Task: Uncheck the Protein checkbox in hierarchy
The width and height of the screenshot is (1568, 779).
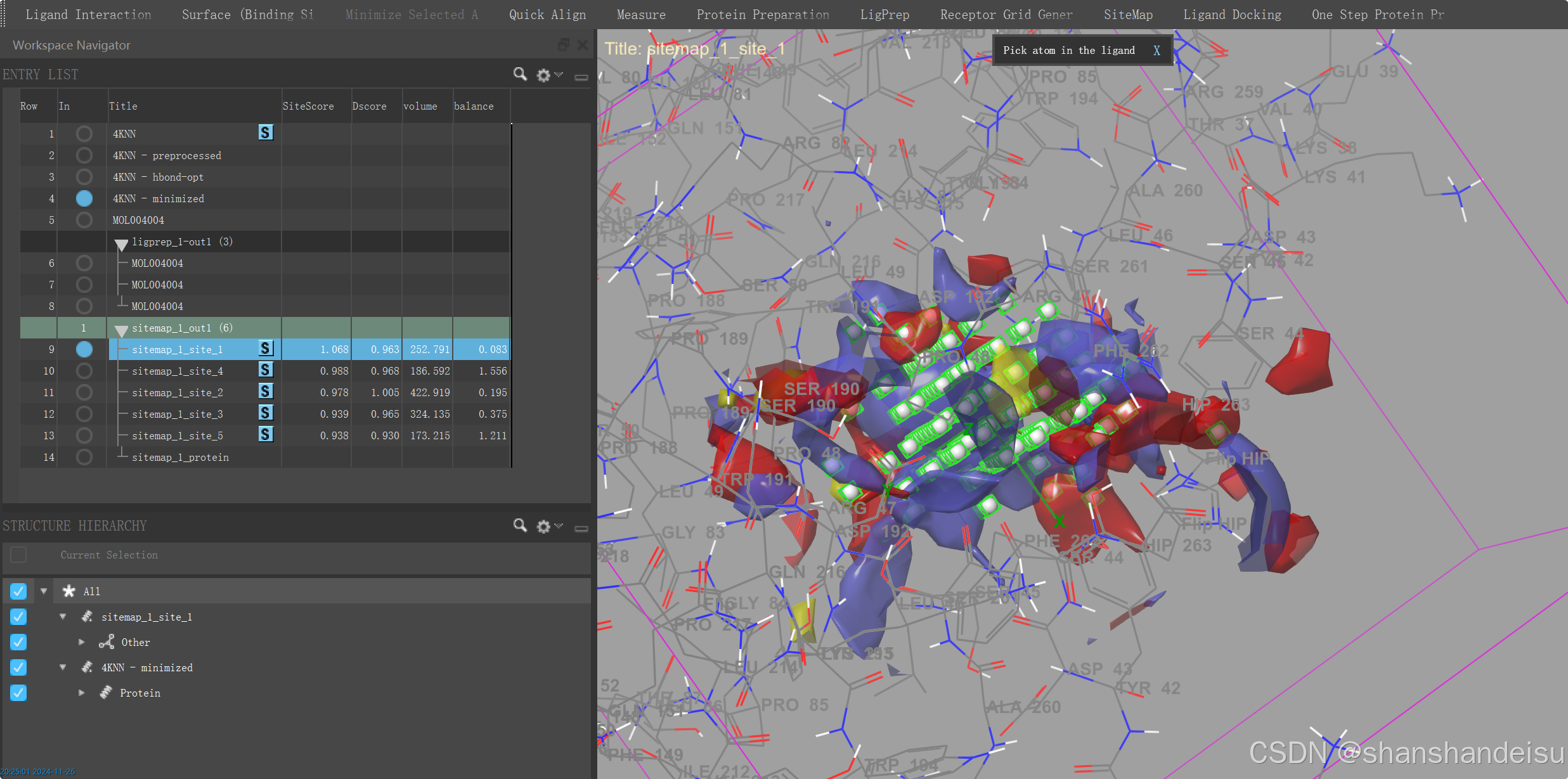Action: point(18,693)
